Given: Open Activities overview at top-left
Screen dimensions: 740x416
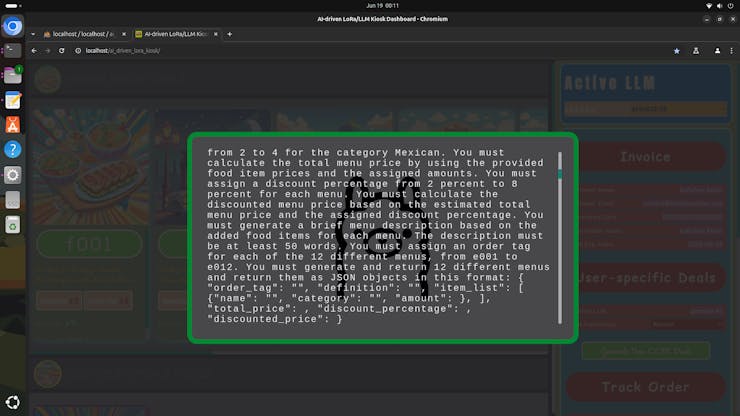Looking at the screenshot, I should (x=13, y=6).
